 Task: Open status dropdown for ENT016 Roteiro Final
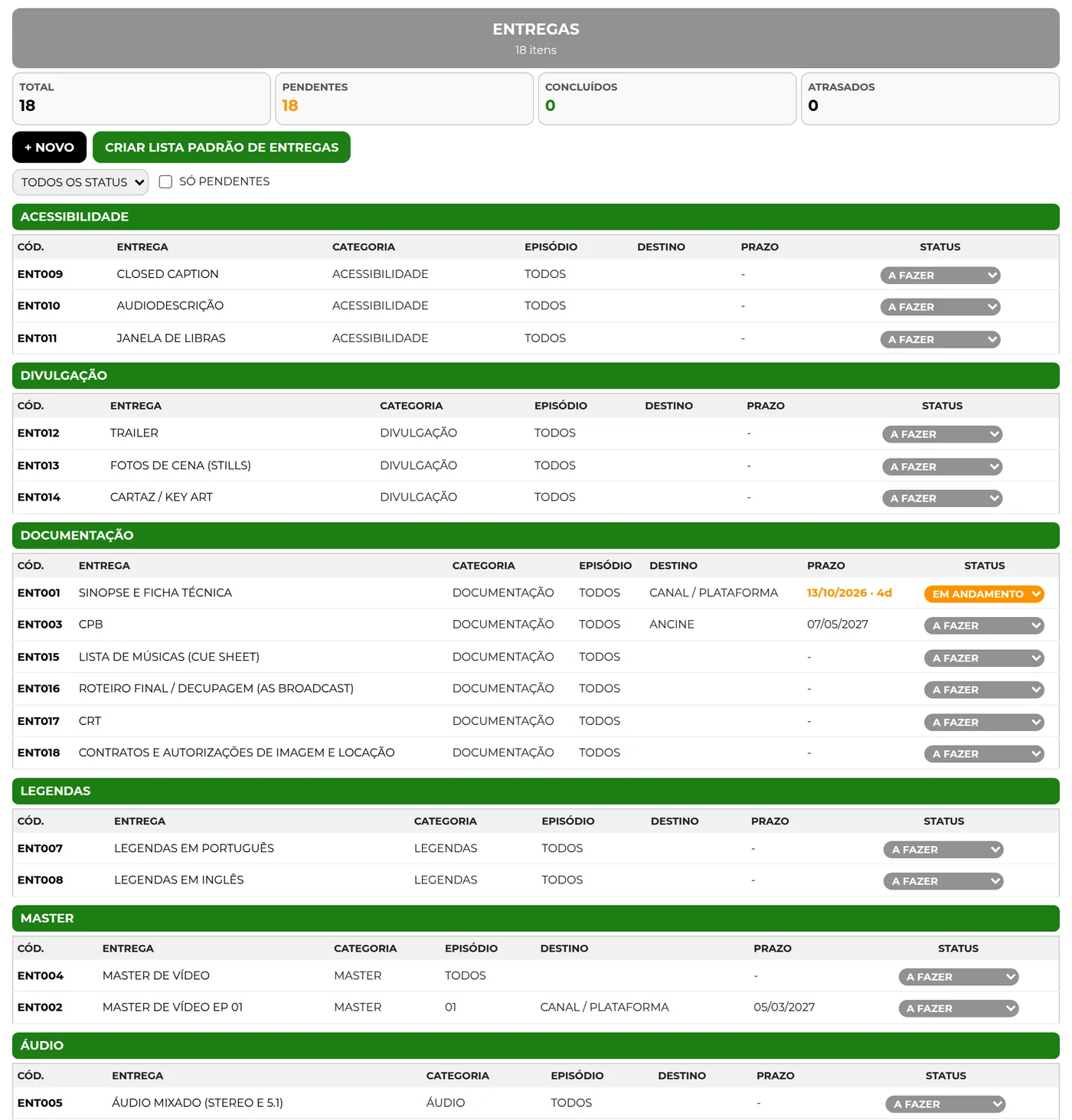click(985, 690)
